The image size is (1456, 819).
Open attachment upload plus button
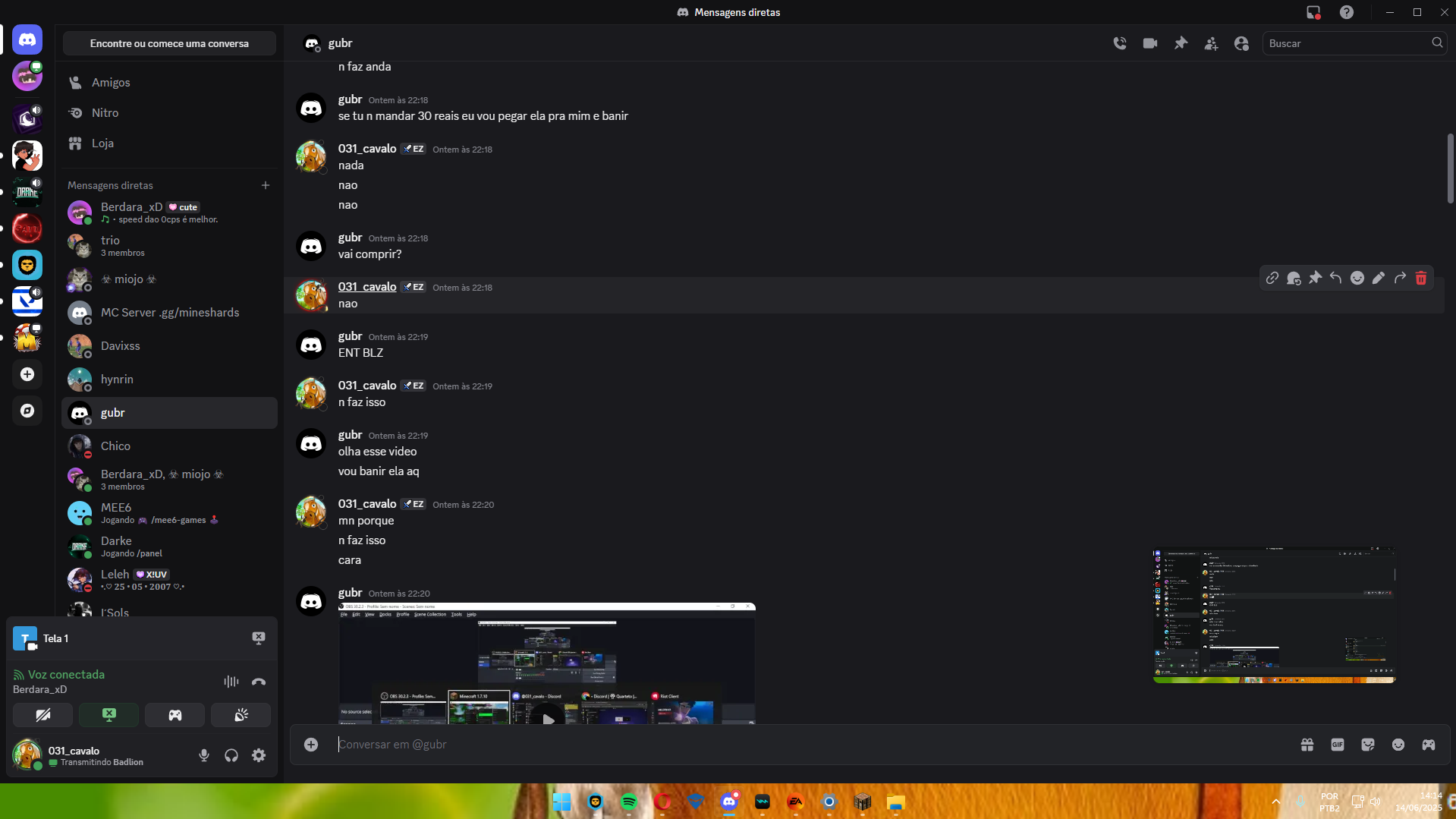point(311,745)
